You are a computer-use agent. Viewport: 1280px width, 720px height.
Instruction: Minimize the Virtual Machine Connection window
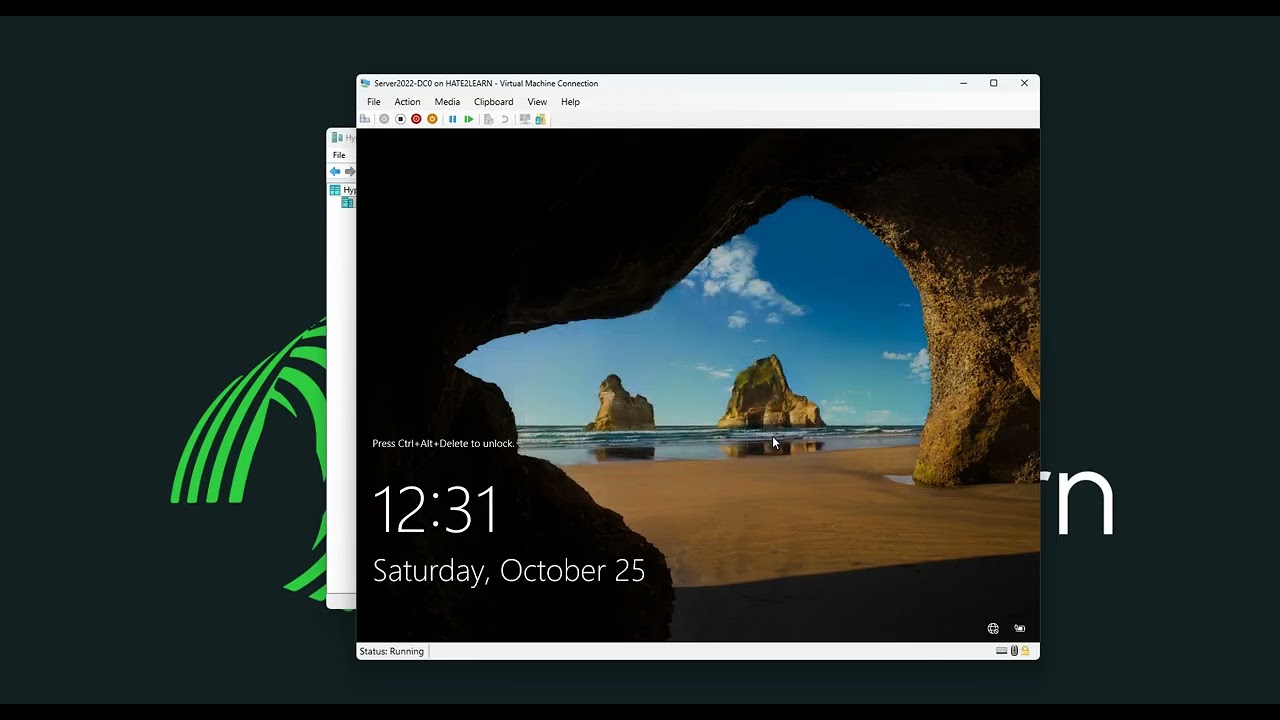963,83
